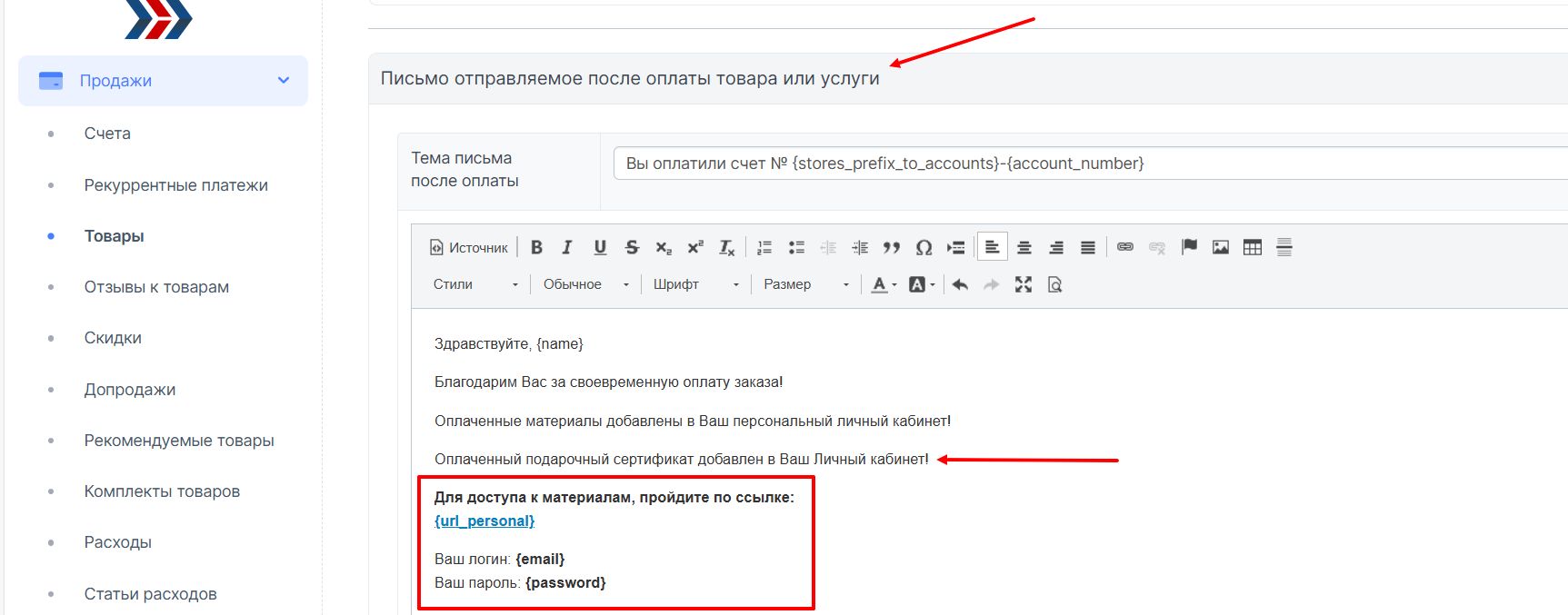Image resolution: width=1568 pixels, height=615 pixels.
Task: Insert a horizontal line
Action: [1284, 247]
